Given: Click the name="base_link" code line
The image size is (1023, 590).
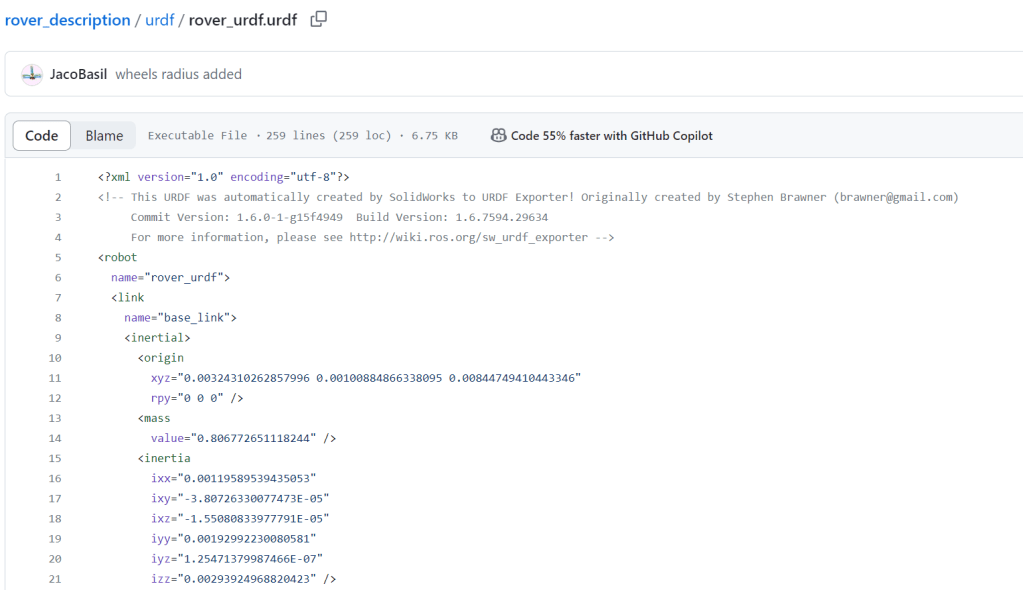Looking at the screenshot, I should 180,317.
